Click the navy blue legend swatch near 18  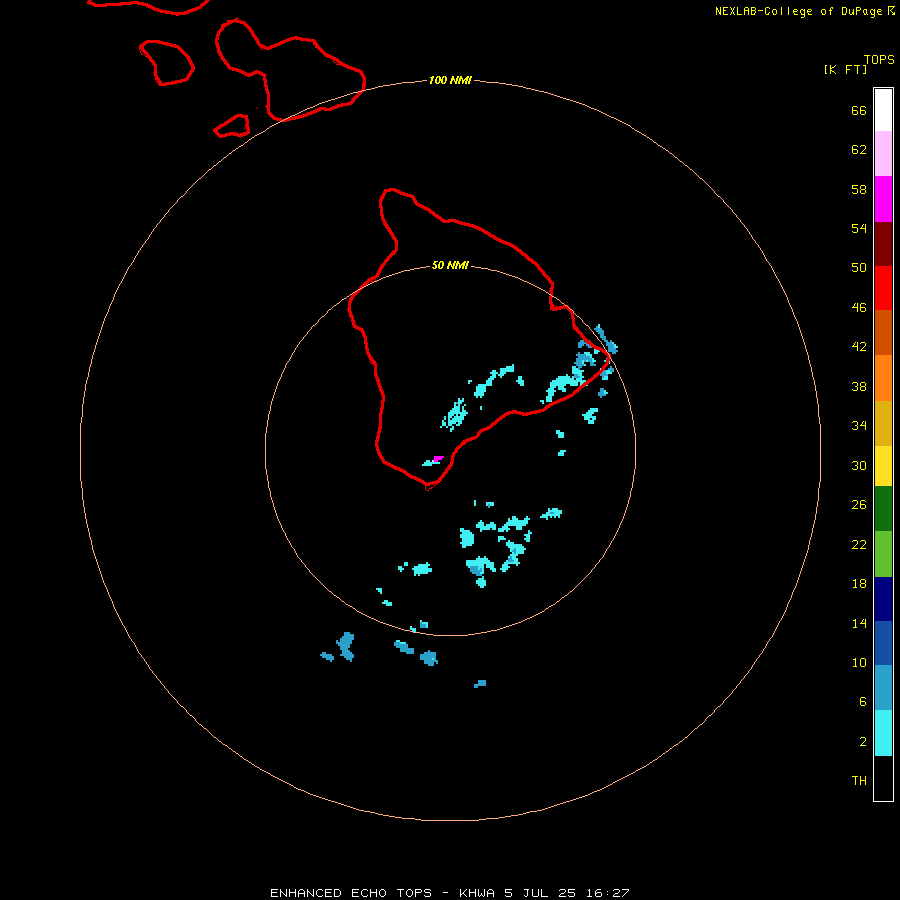(x=883, y=599)
